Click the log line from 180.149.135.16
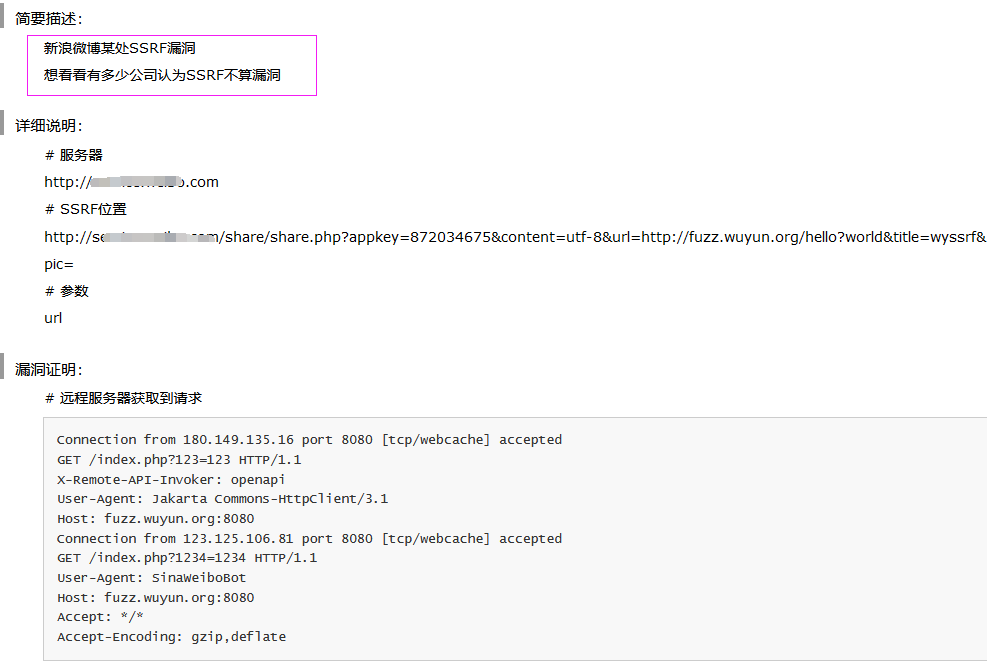The image size is (987, 670). 309,440
